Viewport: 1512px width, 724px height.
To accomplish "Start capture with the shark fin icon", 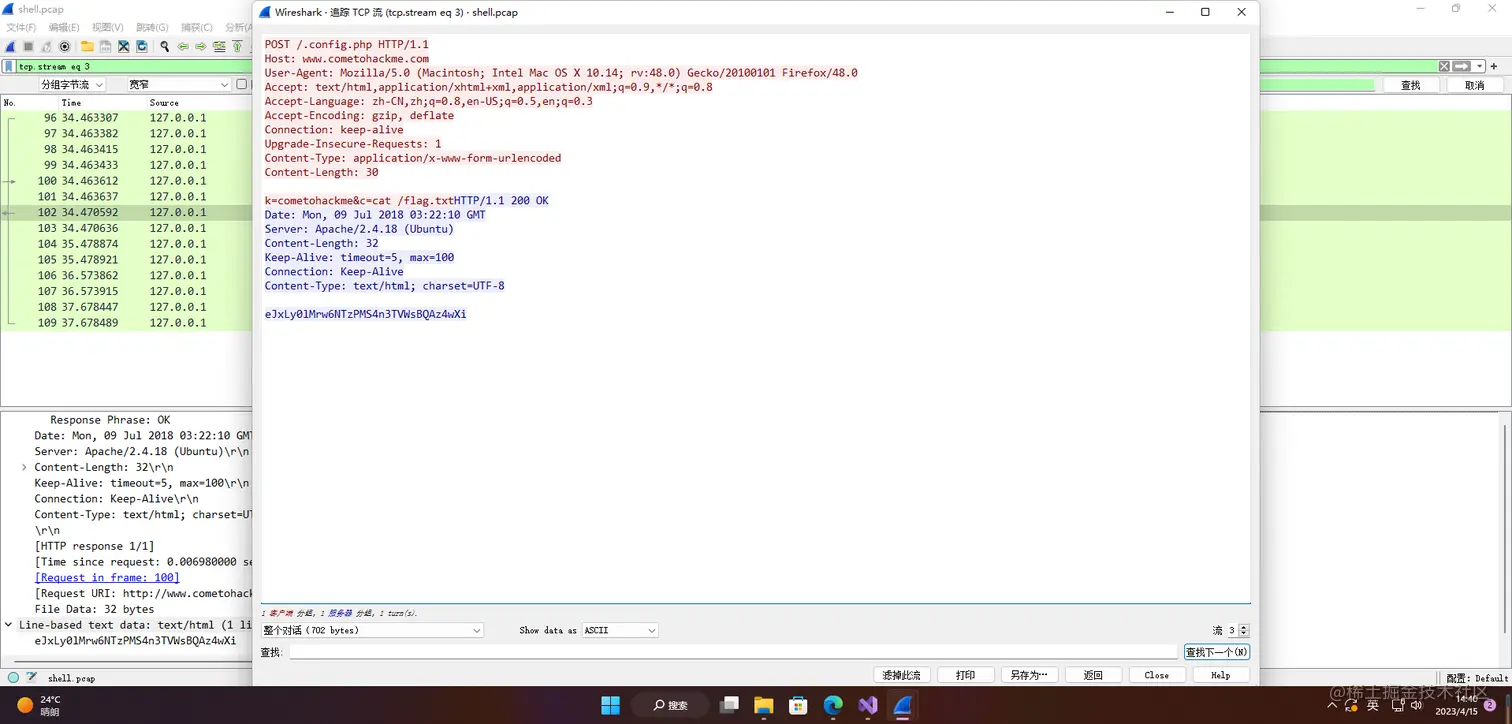I will (10, 47).
